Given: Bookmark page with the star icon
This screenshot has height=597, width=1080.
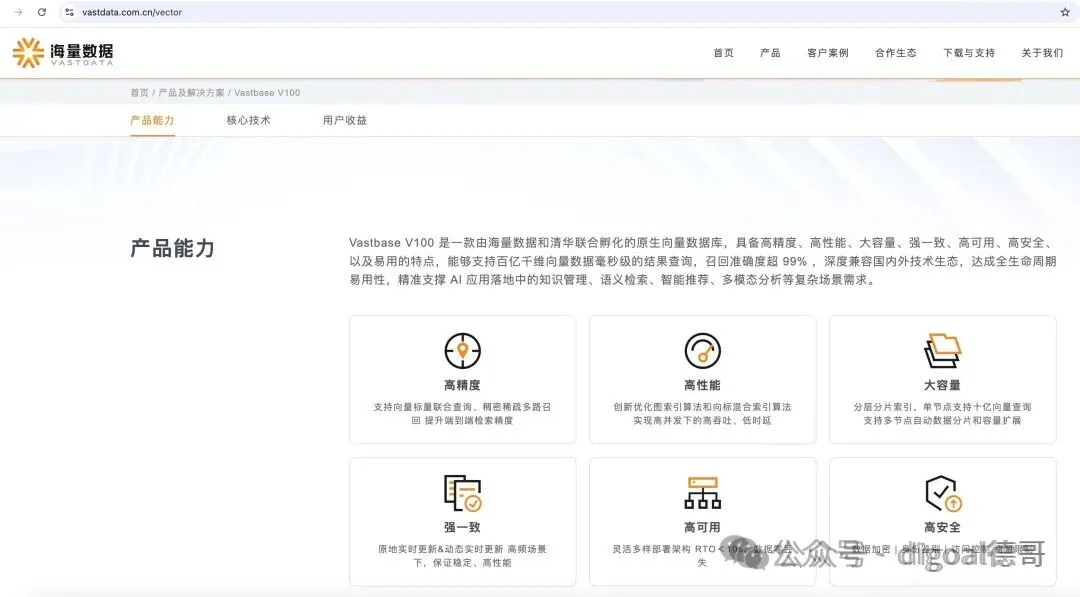Looking at the screenshot, I should [x=1065, y=12].
